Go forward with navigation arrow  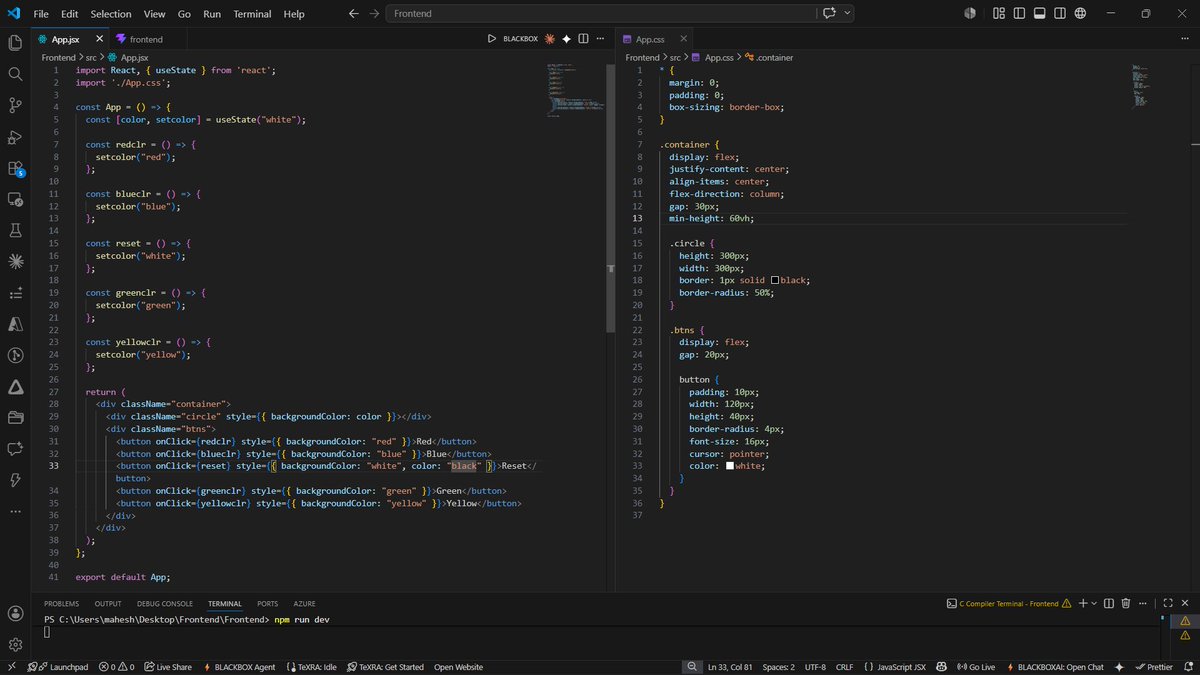click(x=374, y=14)
